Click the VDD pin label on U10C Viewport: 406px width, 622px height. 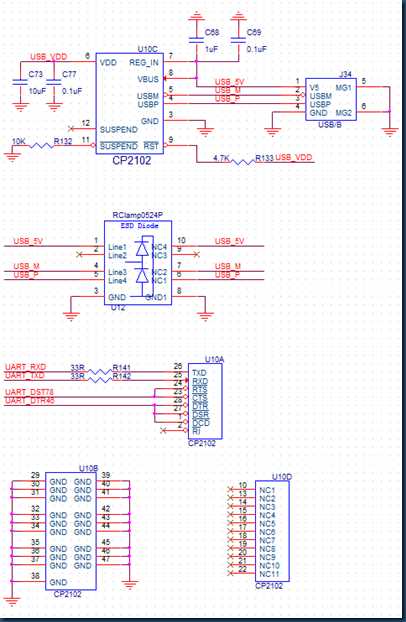108,62
